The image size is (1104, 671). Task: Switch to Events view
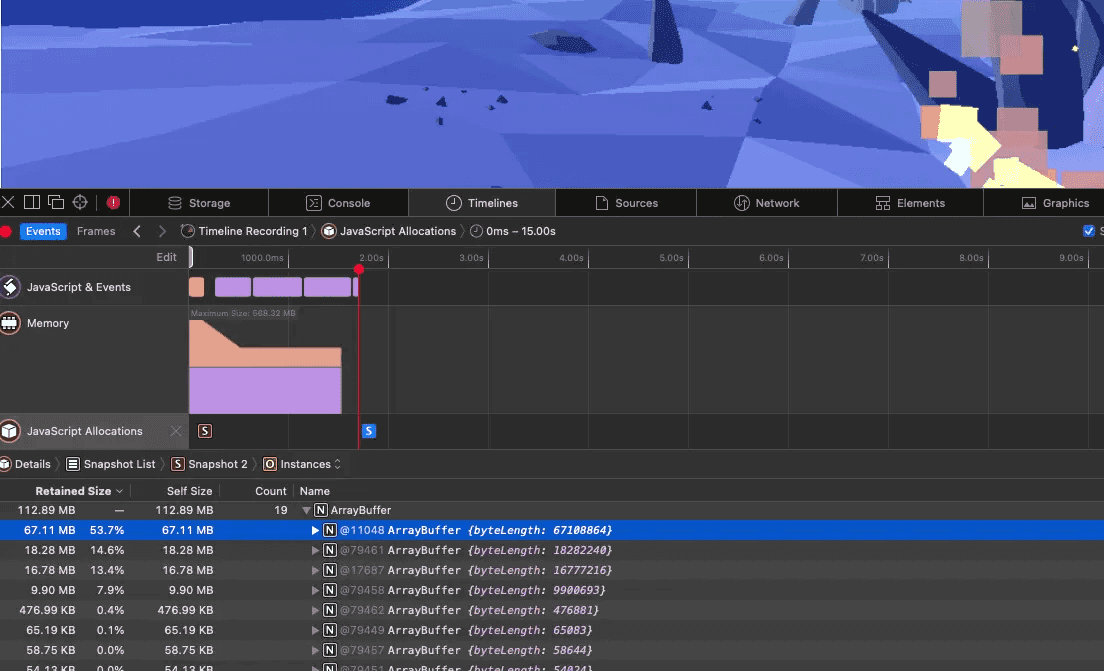[43, 231]
